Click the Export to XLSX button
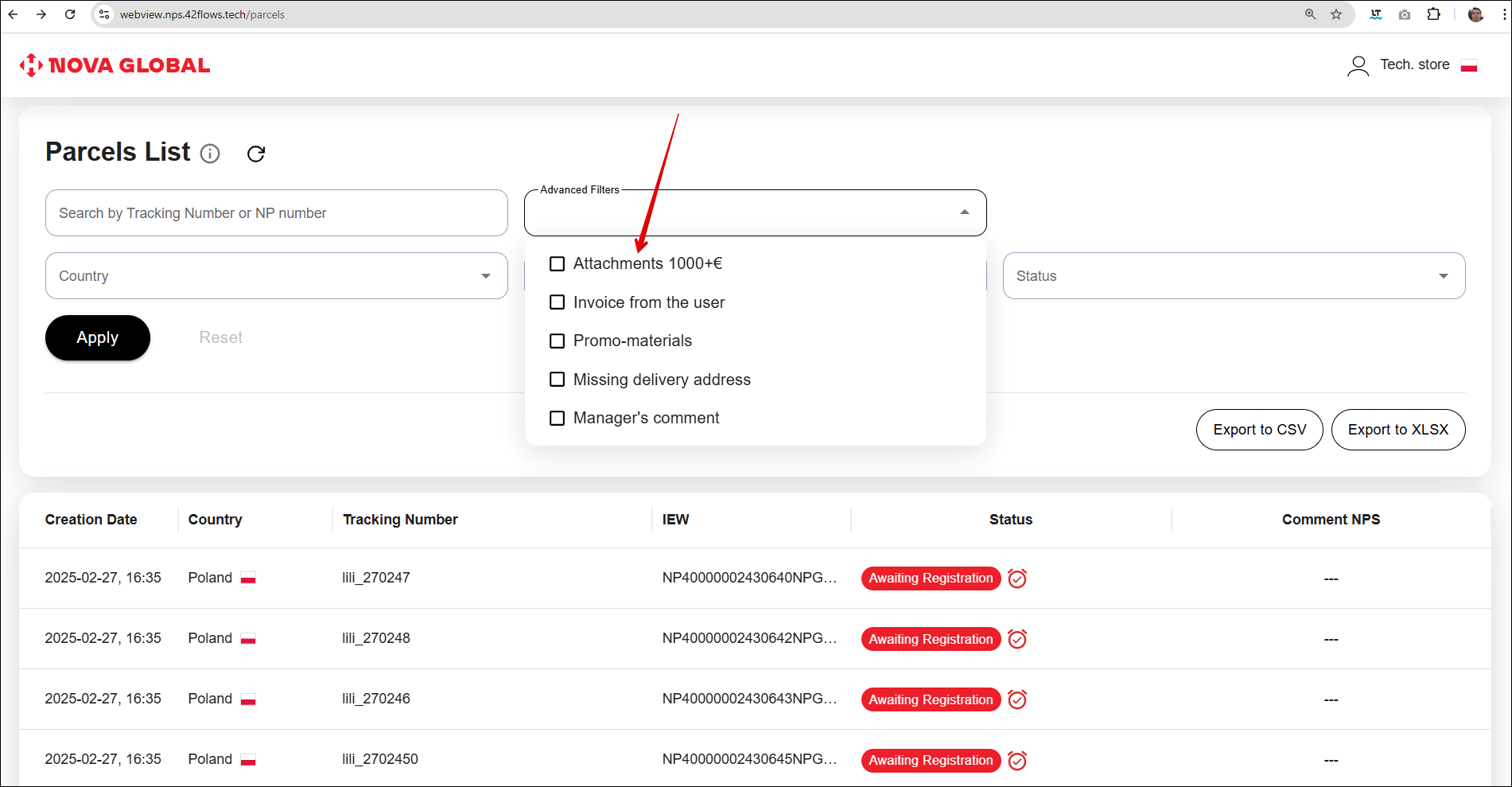Viewport: 1512px width, 787px height. [x=1397, y=430]
